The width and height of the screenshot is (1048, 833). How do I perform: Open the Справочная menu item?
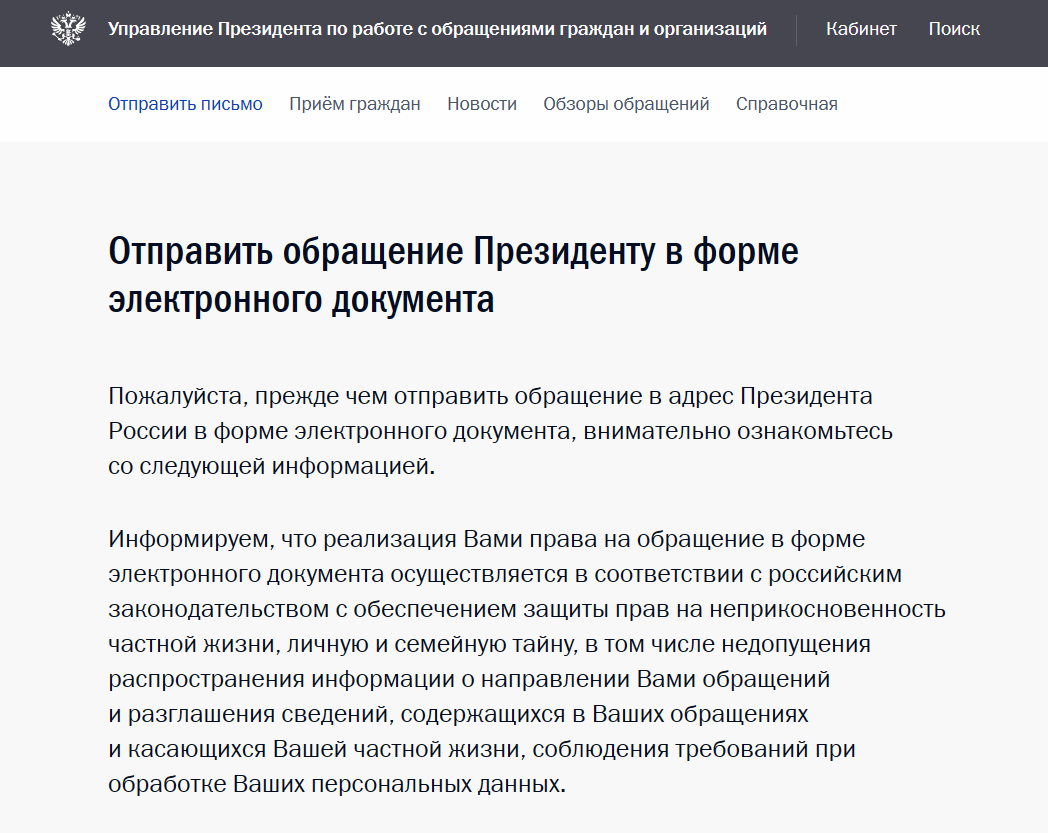point(787,104)
